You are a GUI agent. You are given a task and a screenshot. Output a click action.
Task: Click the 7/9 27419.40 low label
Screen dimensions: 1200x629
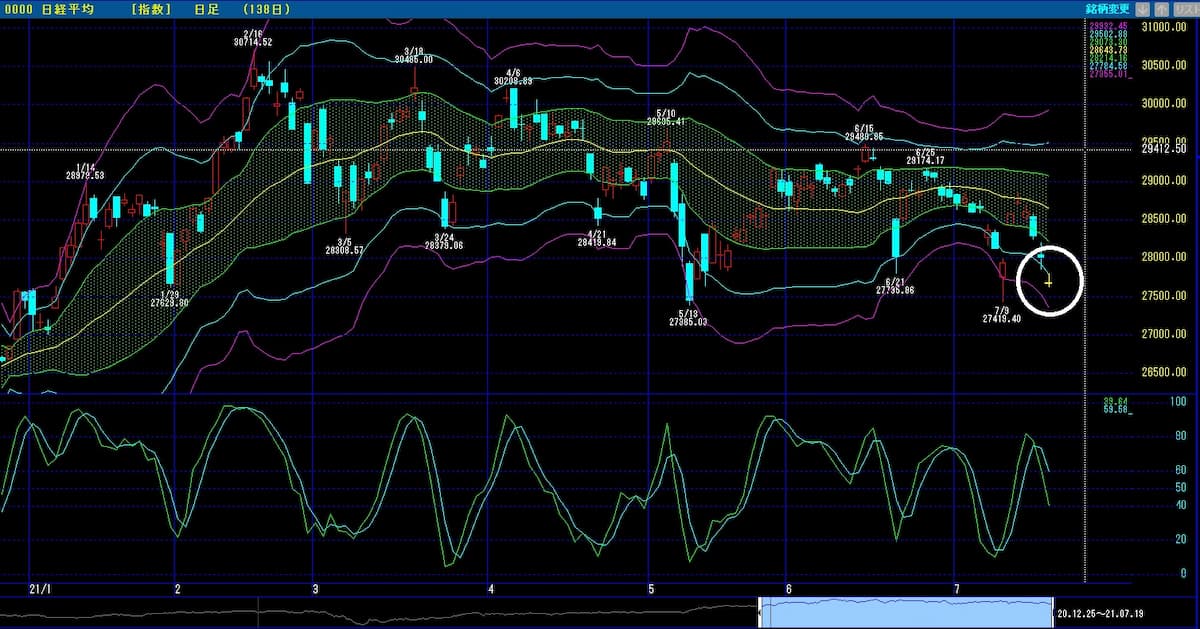(1000, 314)
